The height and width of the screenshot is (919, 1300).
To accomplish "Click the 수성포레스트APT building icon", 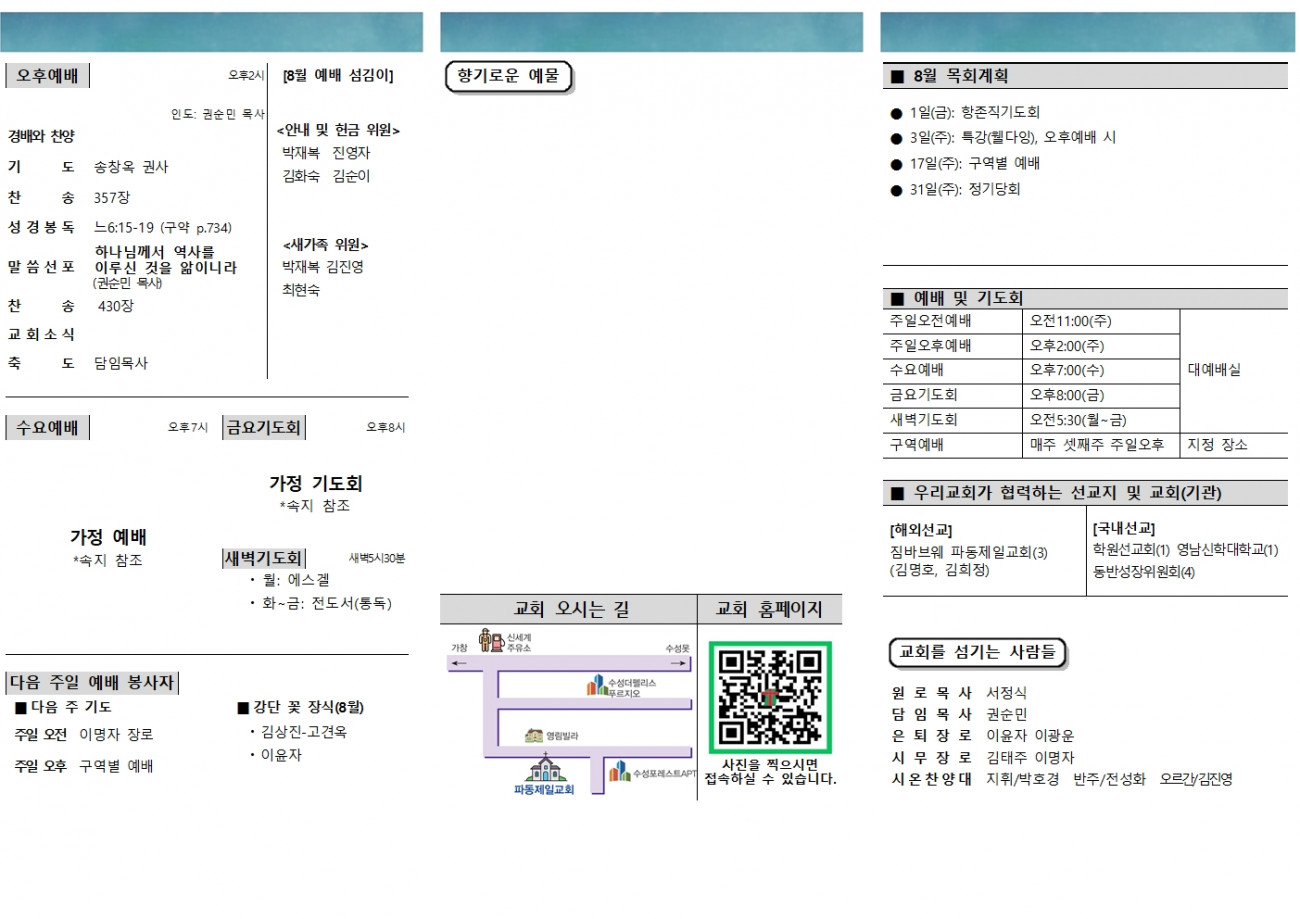I will (x=621, y=771).
